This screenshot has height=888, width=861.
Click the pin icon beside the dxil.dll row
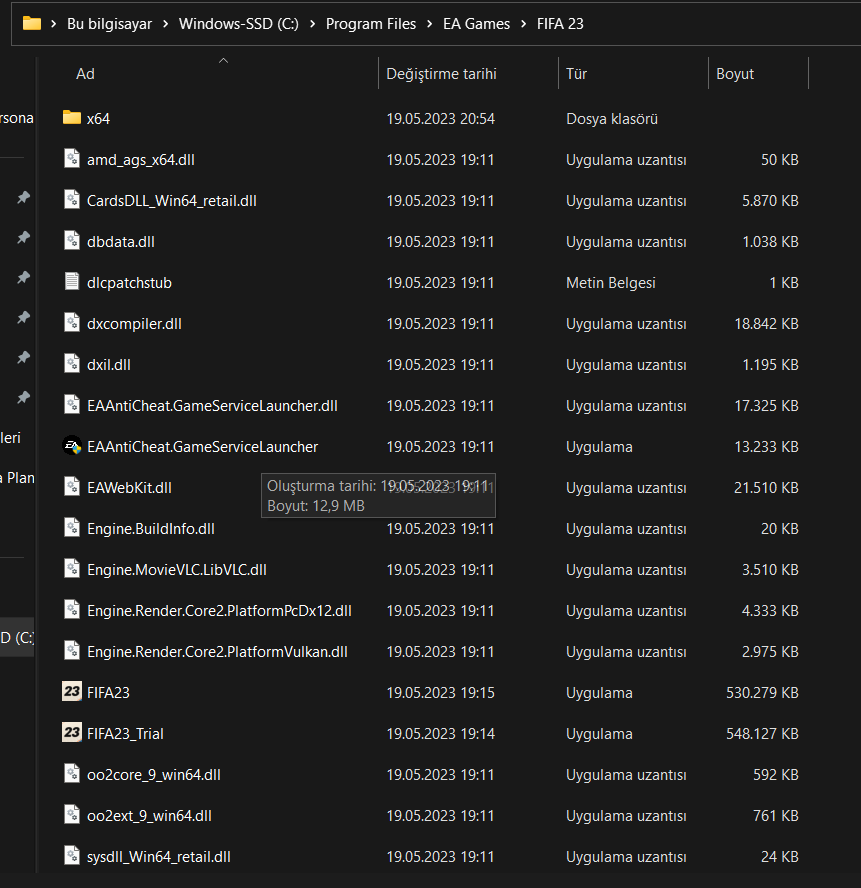23,358
